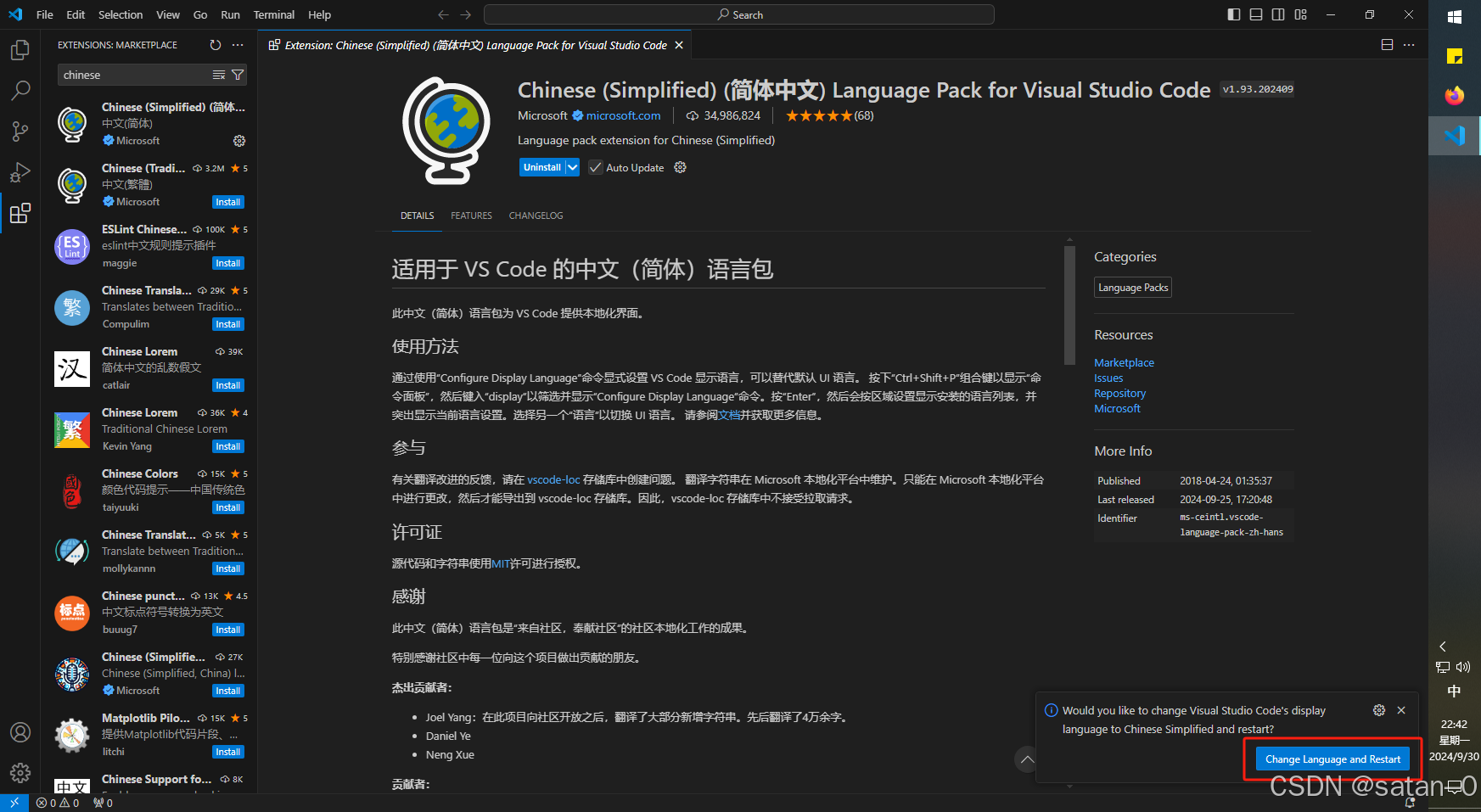The height and width of the screenshot is (812, 1481).
Task: Split the editor to the right
Action: [1387, 45]
